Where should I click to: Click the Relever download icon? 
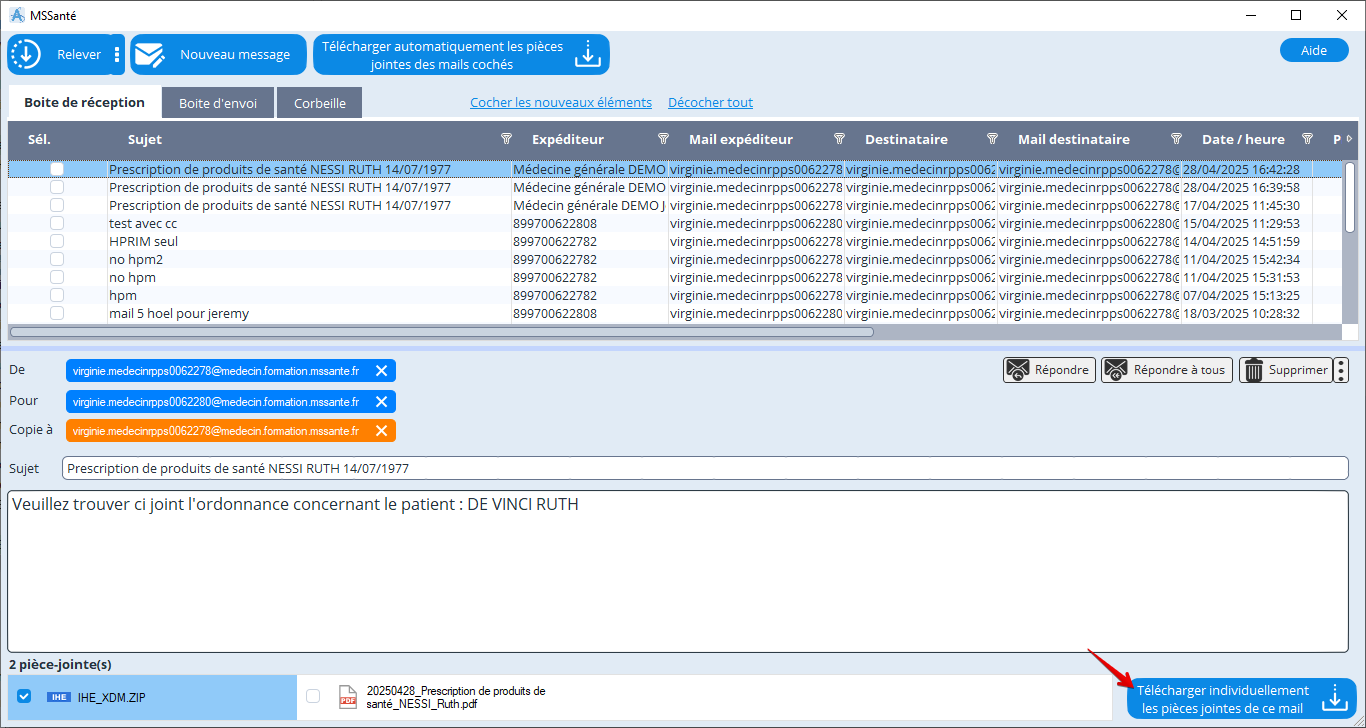click(x=26, y=55)
